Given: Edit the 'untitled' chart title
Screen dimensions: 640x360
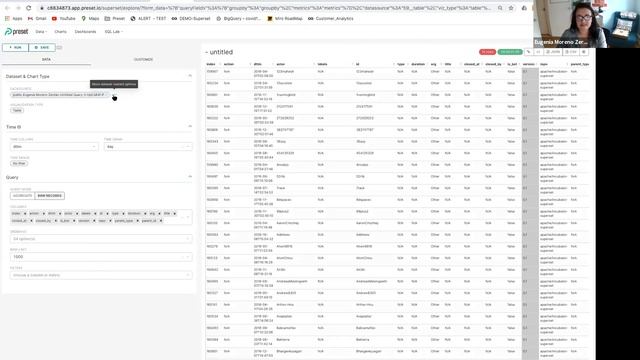Looking at the screenshot, I should pos(221,52).
